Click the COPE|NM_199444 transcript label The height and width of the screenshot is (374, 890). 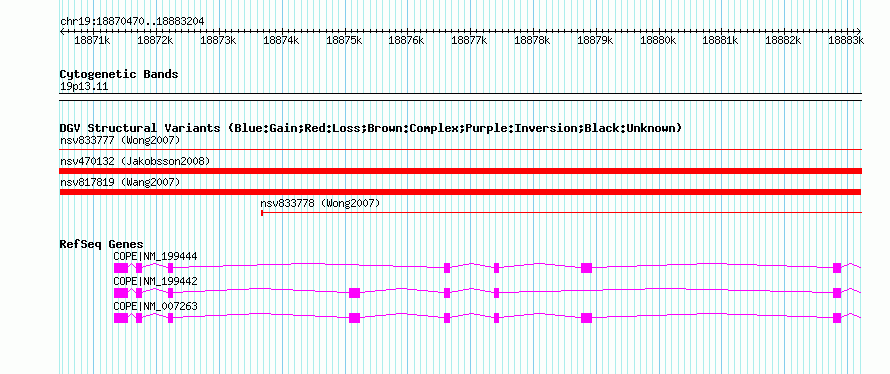(156, 257)
